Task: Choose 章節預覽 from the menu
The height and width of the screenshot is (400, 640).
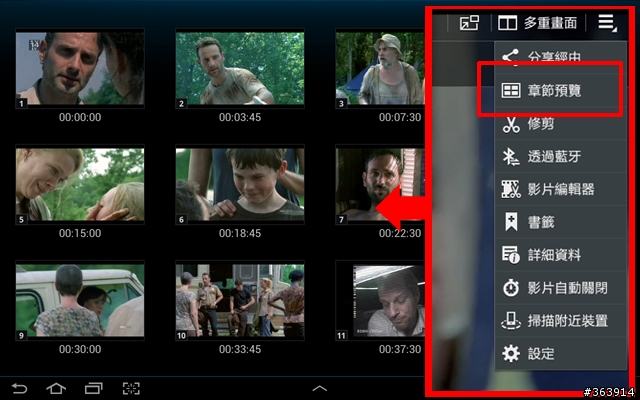Action: [560, 91]
